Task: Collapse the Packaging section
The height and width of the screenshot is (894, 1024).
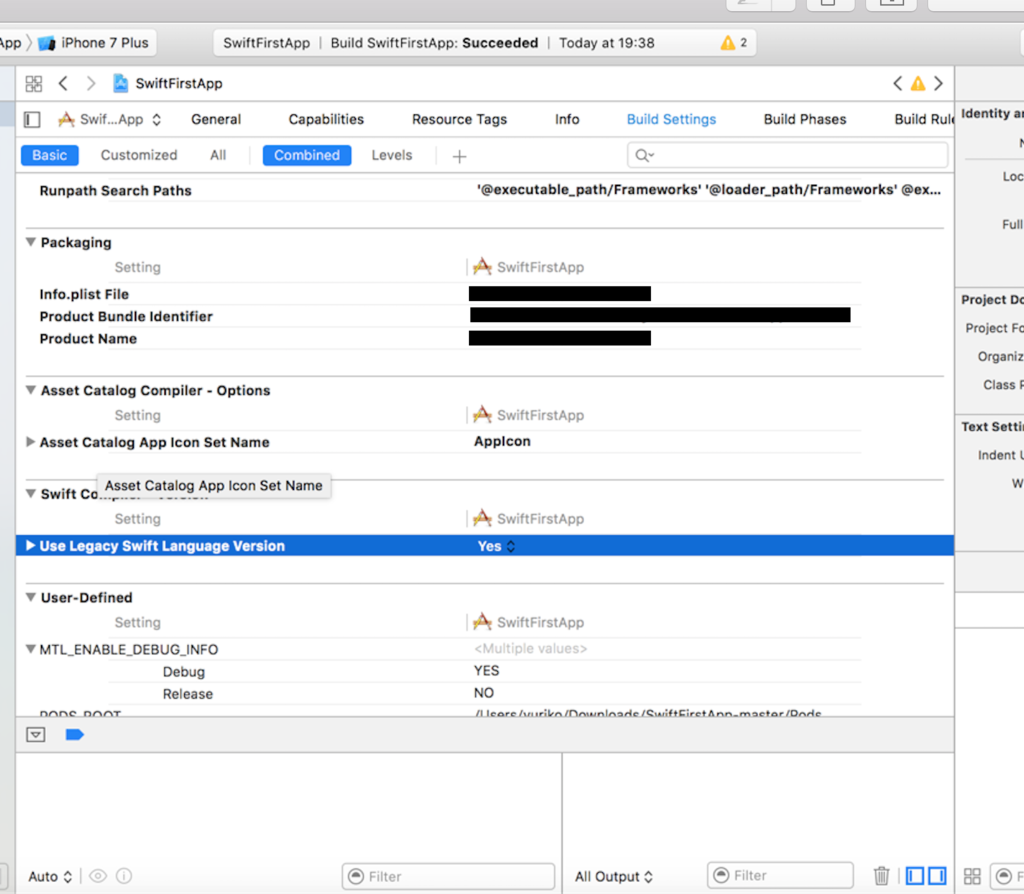Action: [x=31, y=242]
